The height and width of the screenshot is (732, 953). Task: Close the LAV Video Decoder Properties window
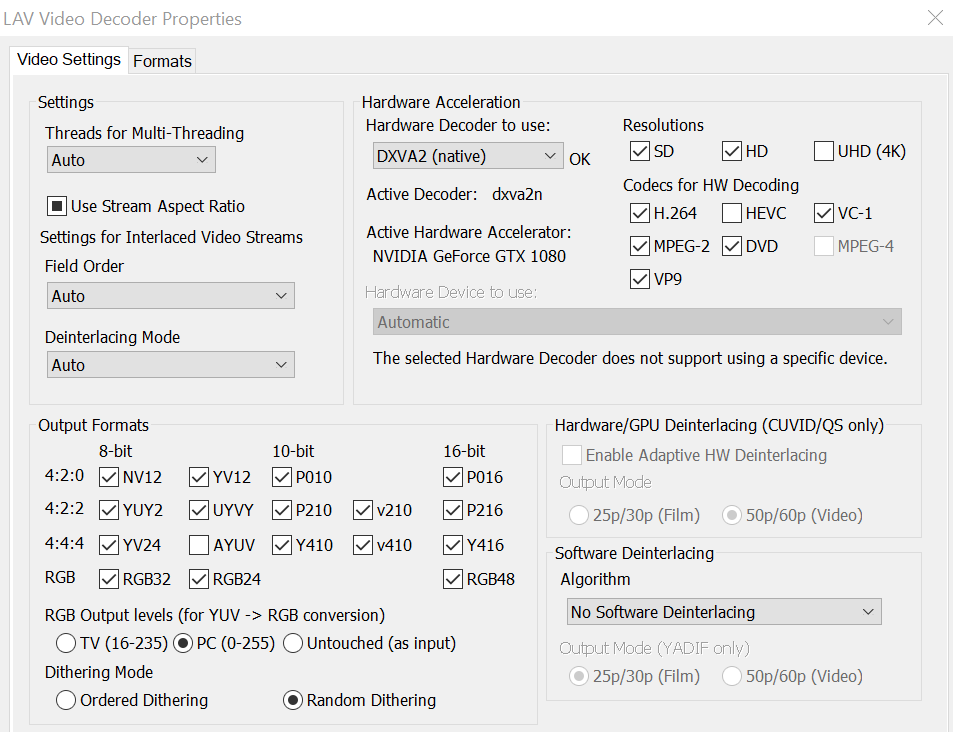coord(935,18)
